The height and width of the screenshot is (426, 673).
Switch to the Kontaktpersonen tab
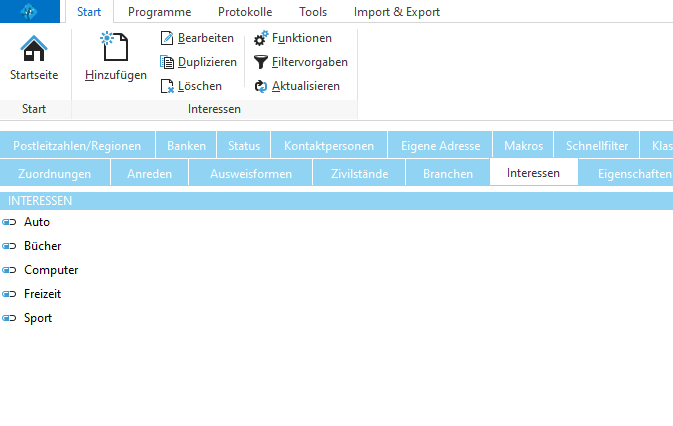click(x=329, y=145)
